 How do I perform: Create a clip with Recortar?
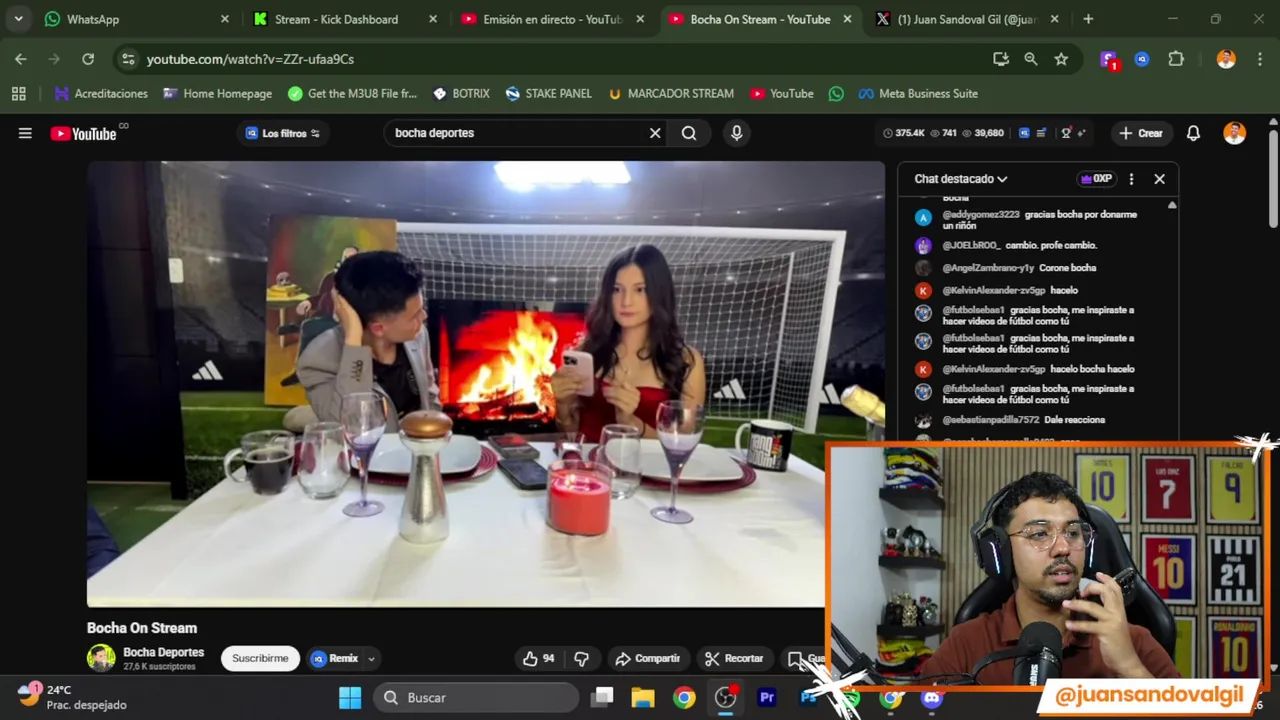click(x=734, y=658)
